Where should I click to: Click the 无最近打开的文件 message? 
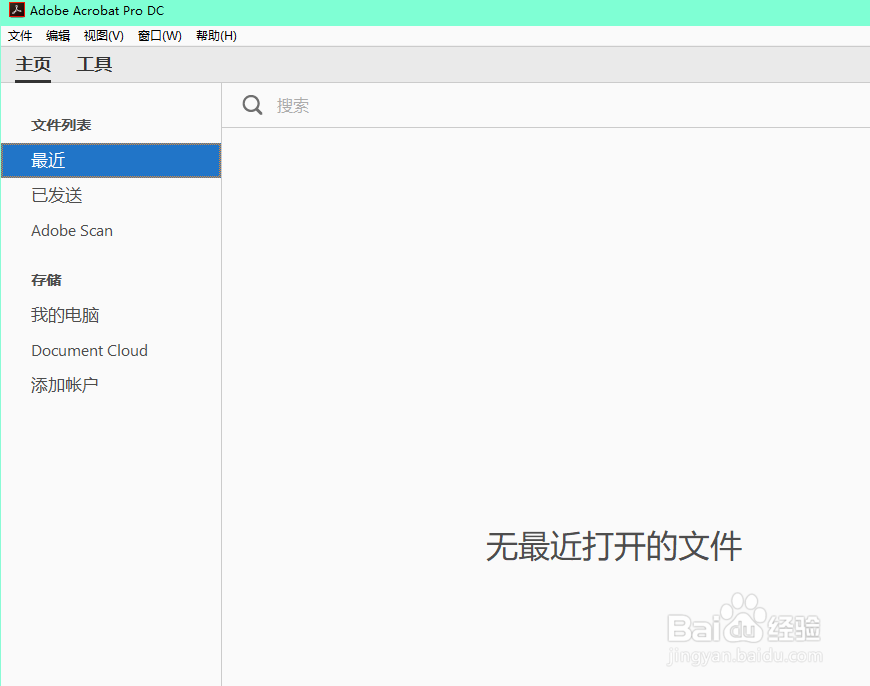coord(614,546)
